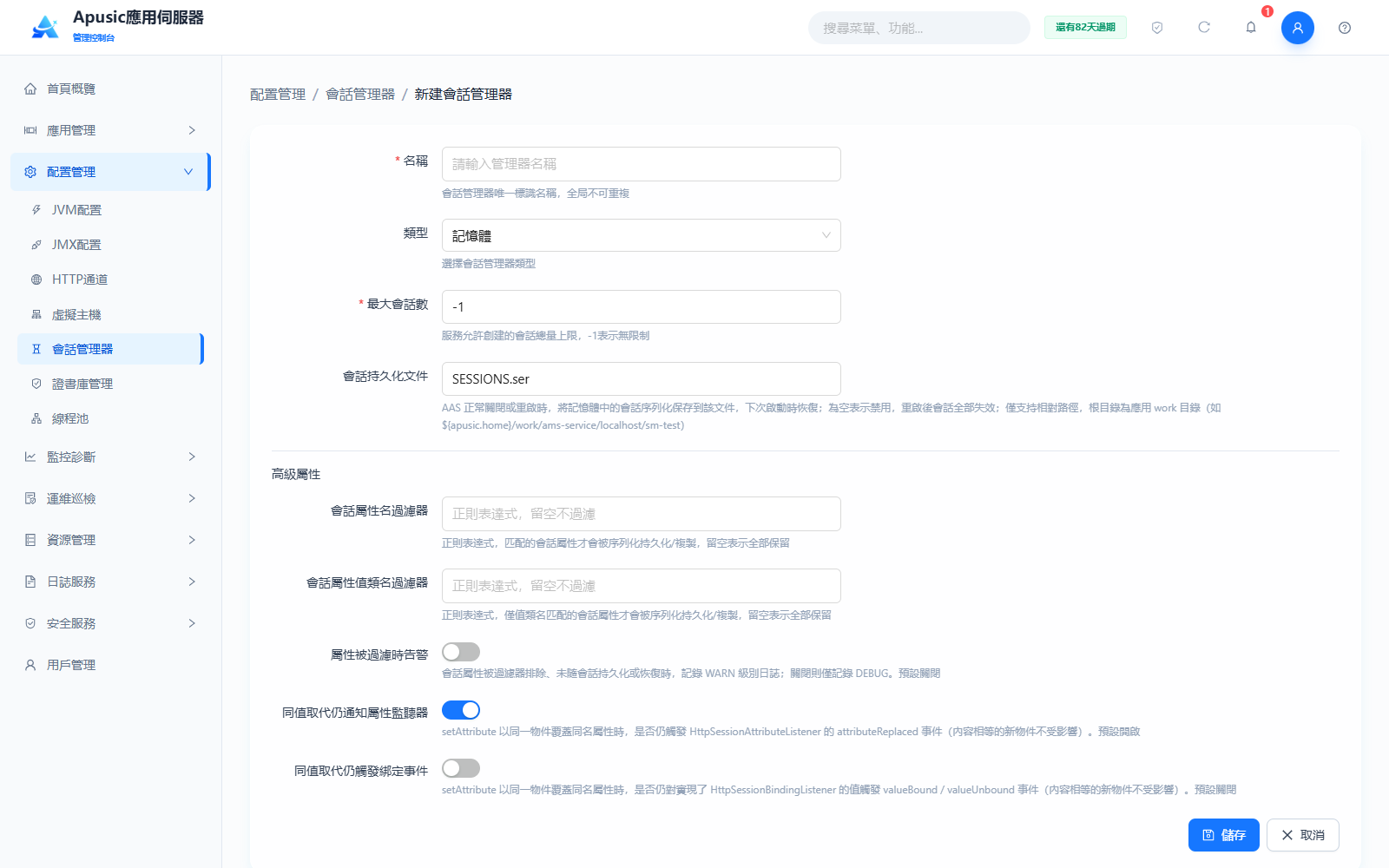Image resolution: width=1389 pixels, height=868 pixels.
Task: Click the gear icon beside 配置管理
Action: pyautogui.click(x=30, y=172)
